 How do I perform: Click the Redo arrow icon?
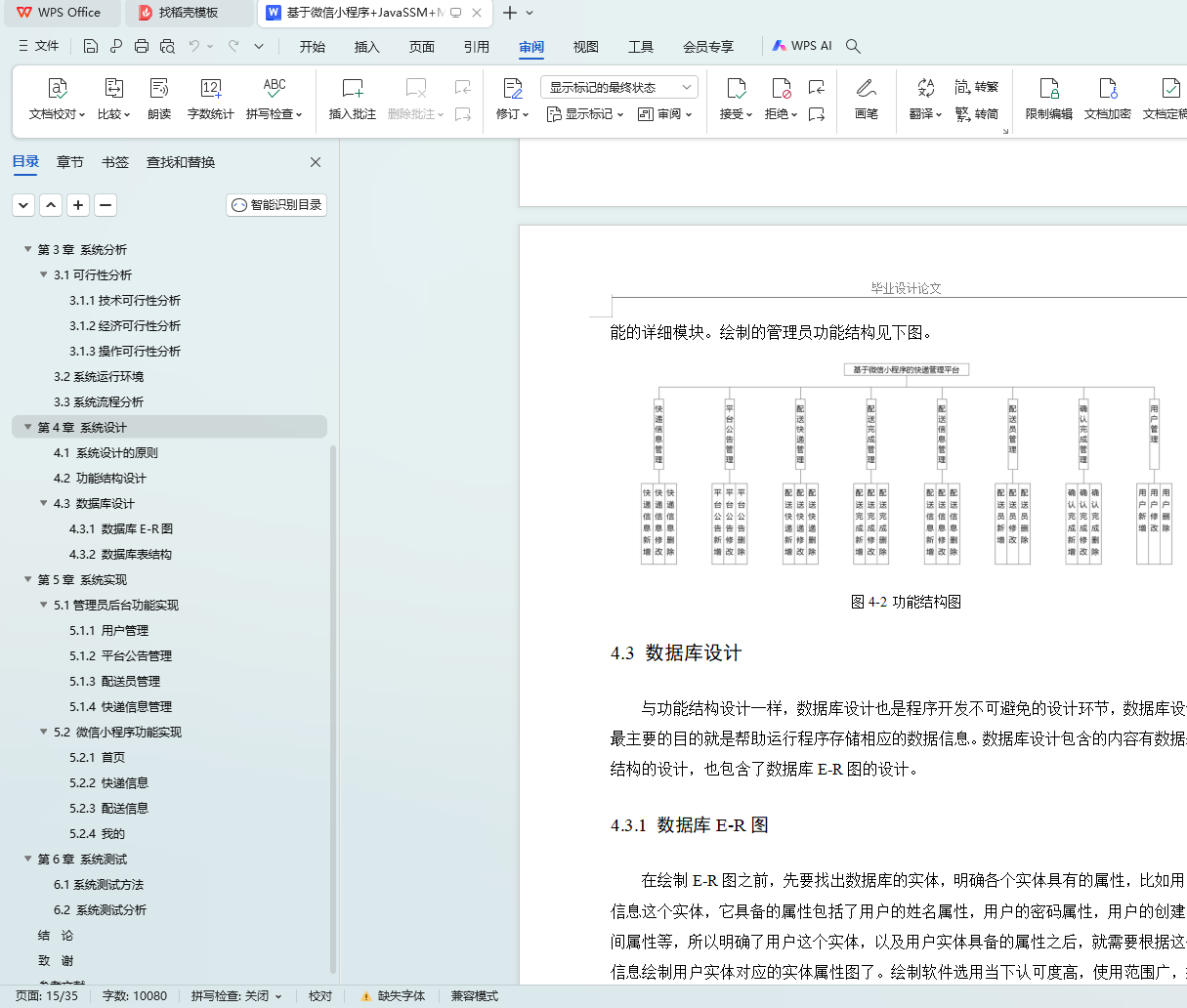point(233,46)
